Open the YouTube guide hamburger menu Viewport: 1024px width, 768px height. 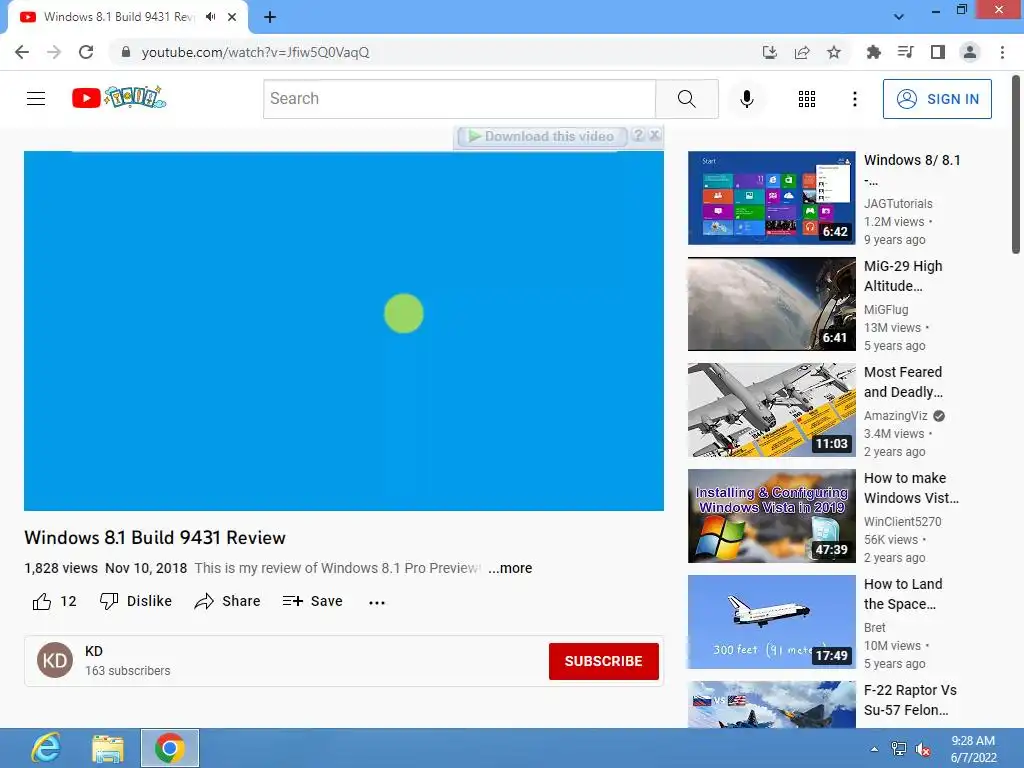36,99
